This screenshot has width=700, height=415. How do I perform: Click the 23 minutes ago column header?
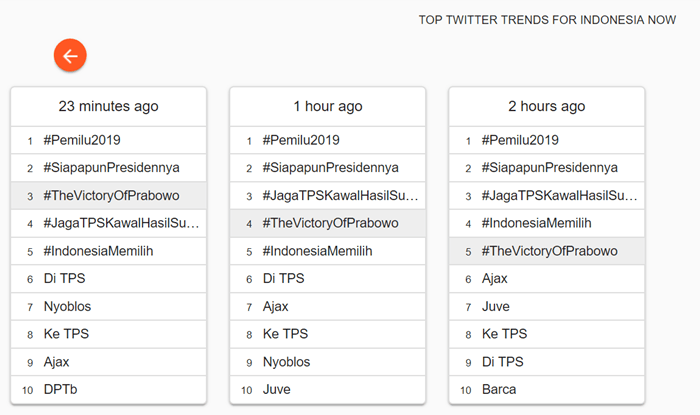click(x=108, y=106)
